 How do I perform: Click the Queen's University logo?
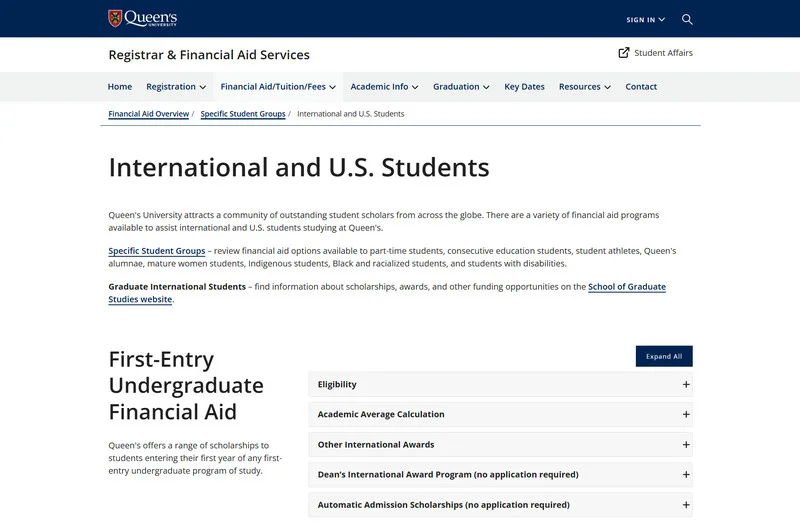point(143,18)
